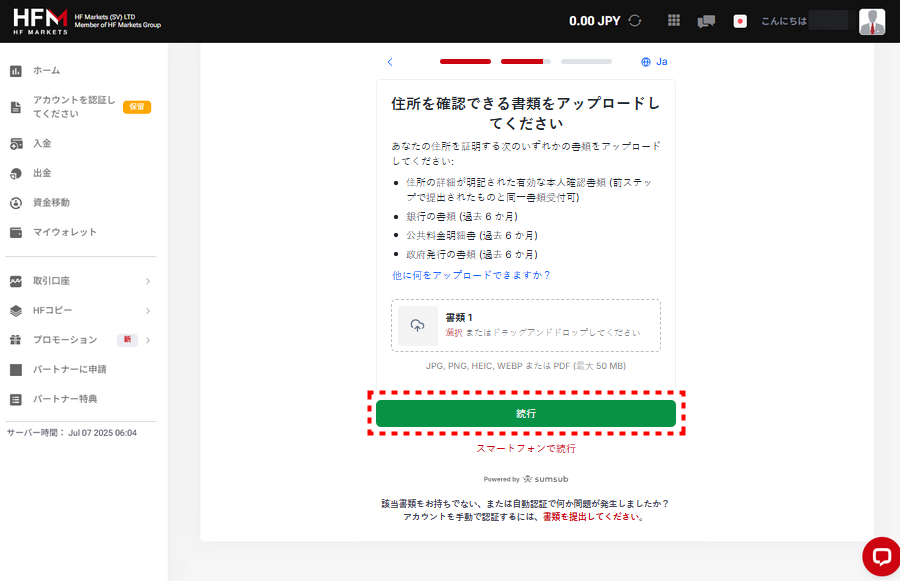Open パートナーに申請 menu item
The image size is (900, 581).
pyautogui.click(x=69, y=369)
